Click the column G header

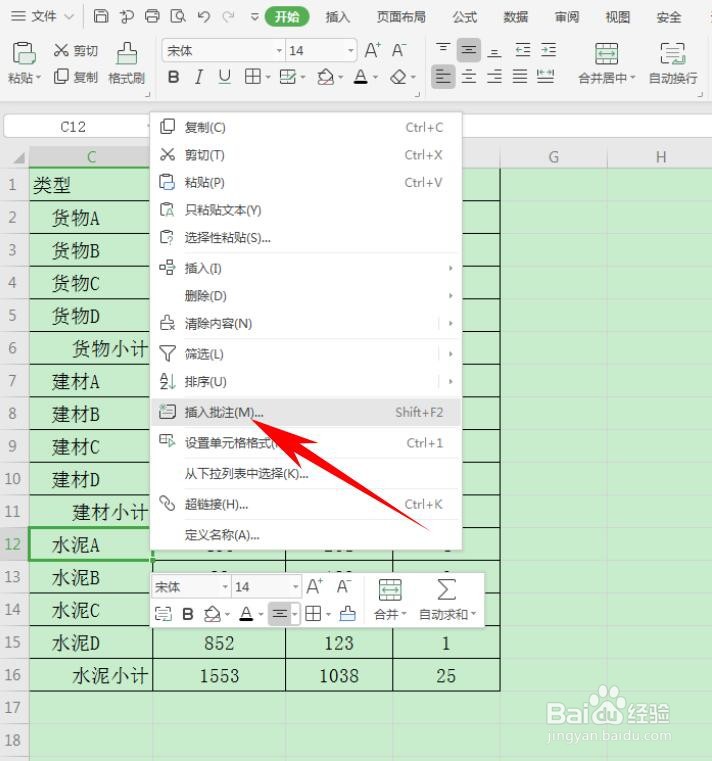tap(553, 157)
